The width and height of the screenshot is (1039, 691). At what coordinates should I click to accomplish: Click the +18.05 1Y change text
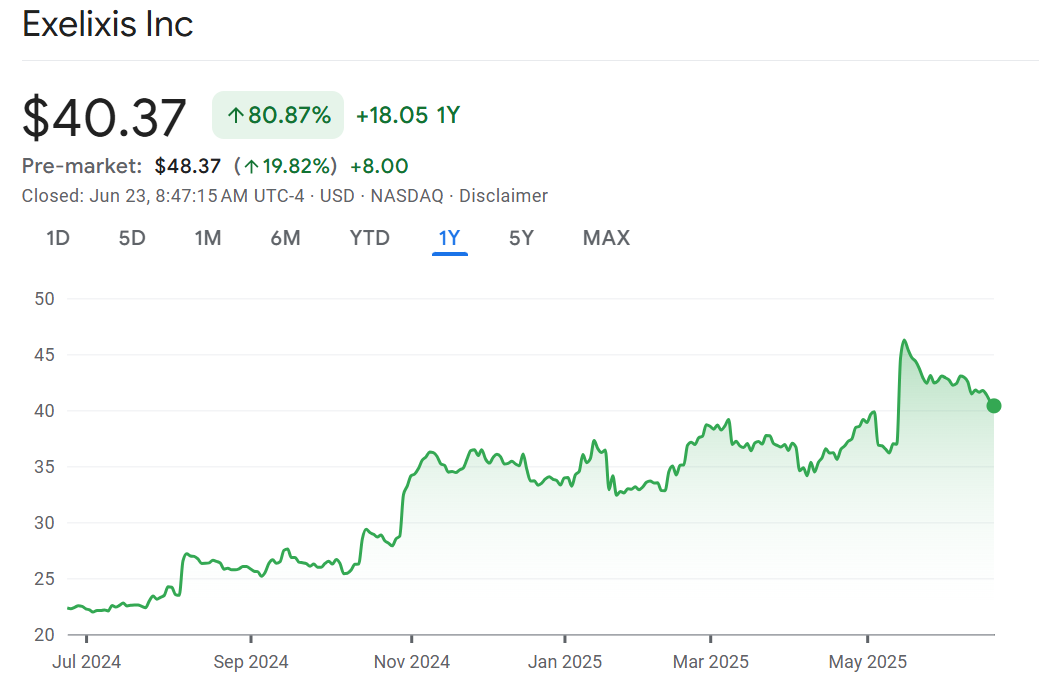click(x=408, y=115)
